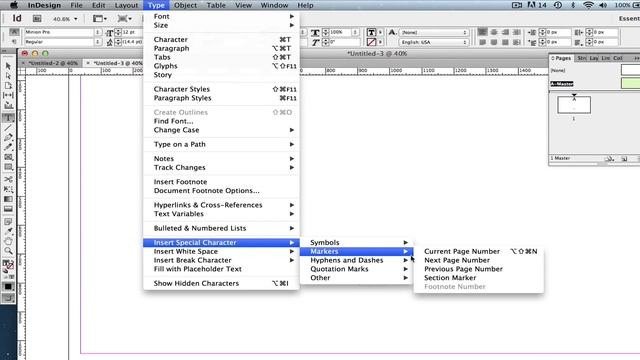Select the Pen tool
This screenshot has height=360, width=640.
click(8, 138)
